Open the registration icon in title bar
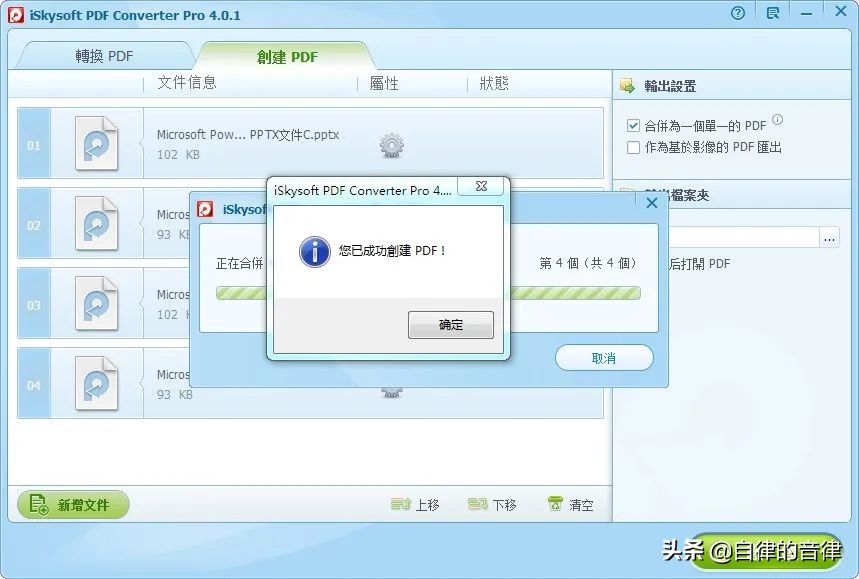This screenshot has height=579, width=859. pyautogui.click(x=773, y=13)
